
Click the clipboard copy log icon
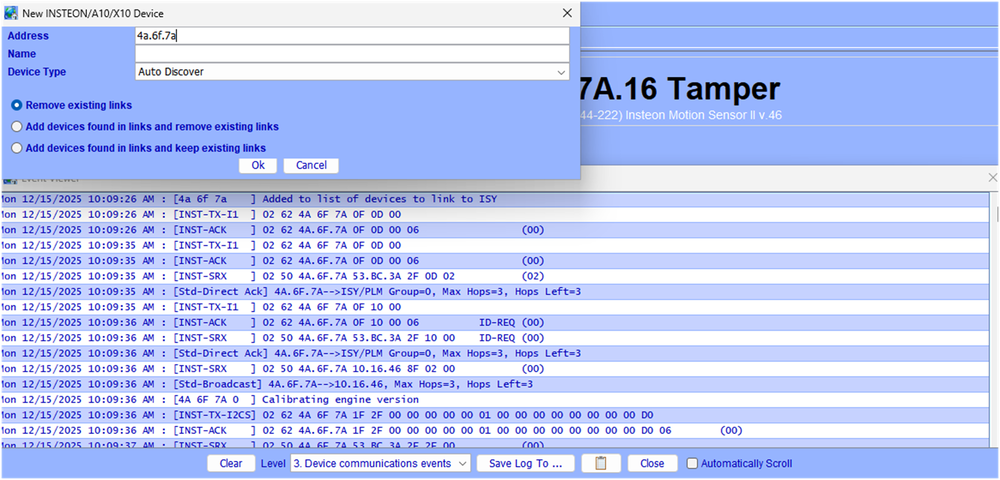(601, 464)
